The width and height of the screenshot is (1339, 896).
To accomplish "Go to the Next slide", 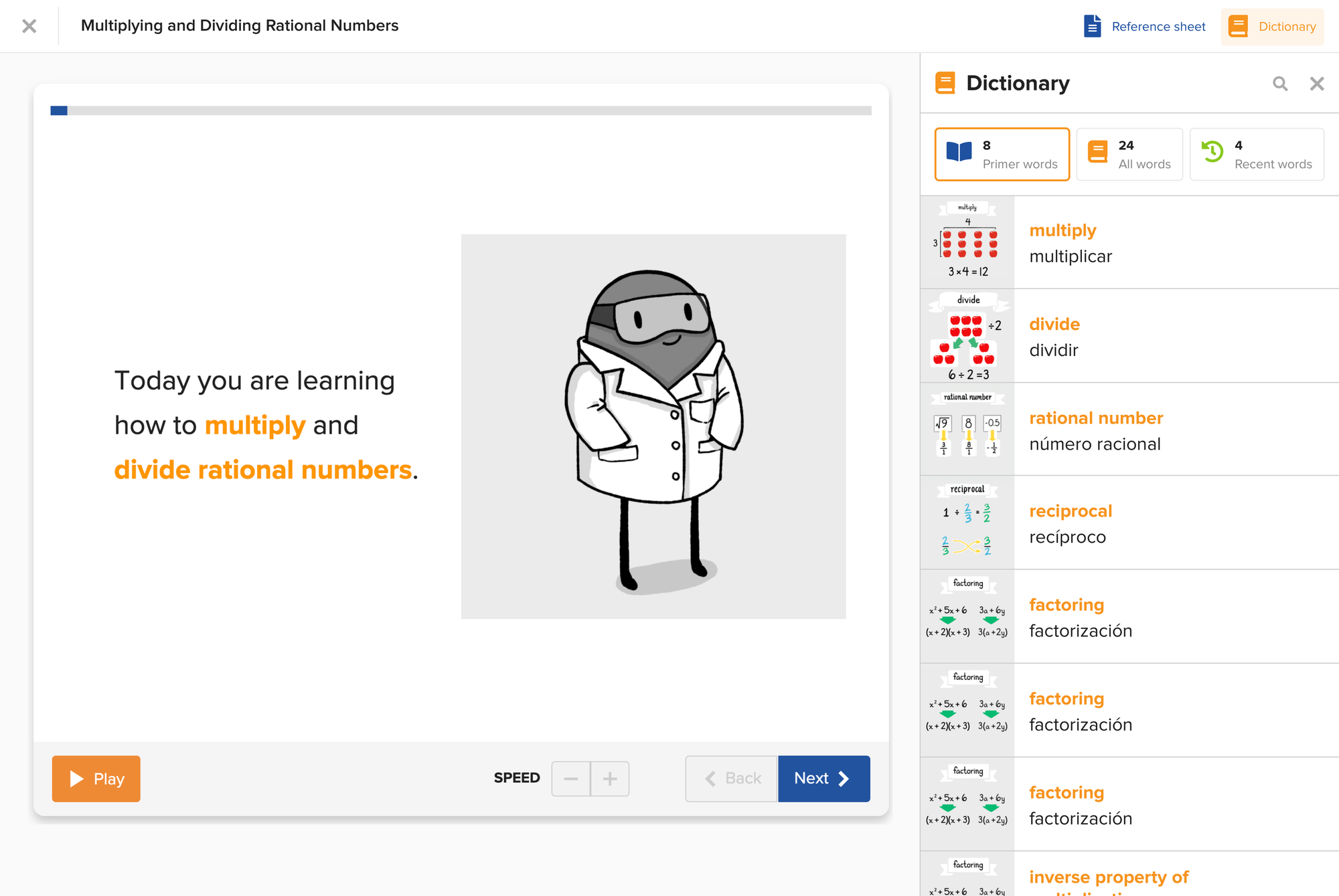I will click(x=823, y=778).
